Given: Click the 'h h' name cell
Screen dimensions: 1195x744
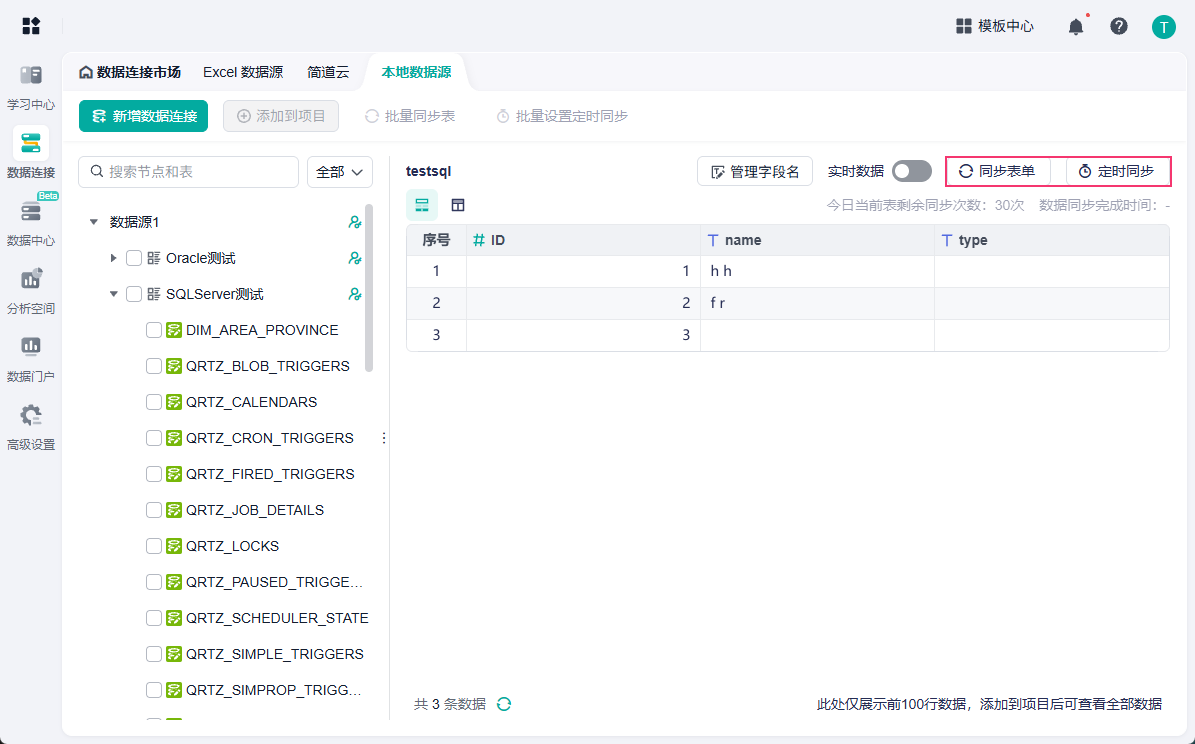Looking at the screenshot, I should coord(817,271).
